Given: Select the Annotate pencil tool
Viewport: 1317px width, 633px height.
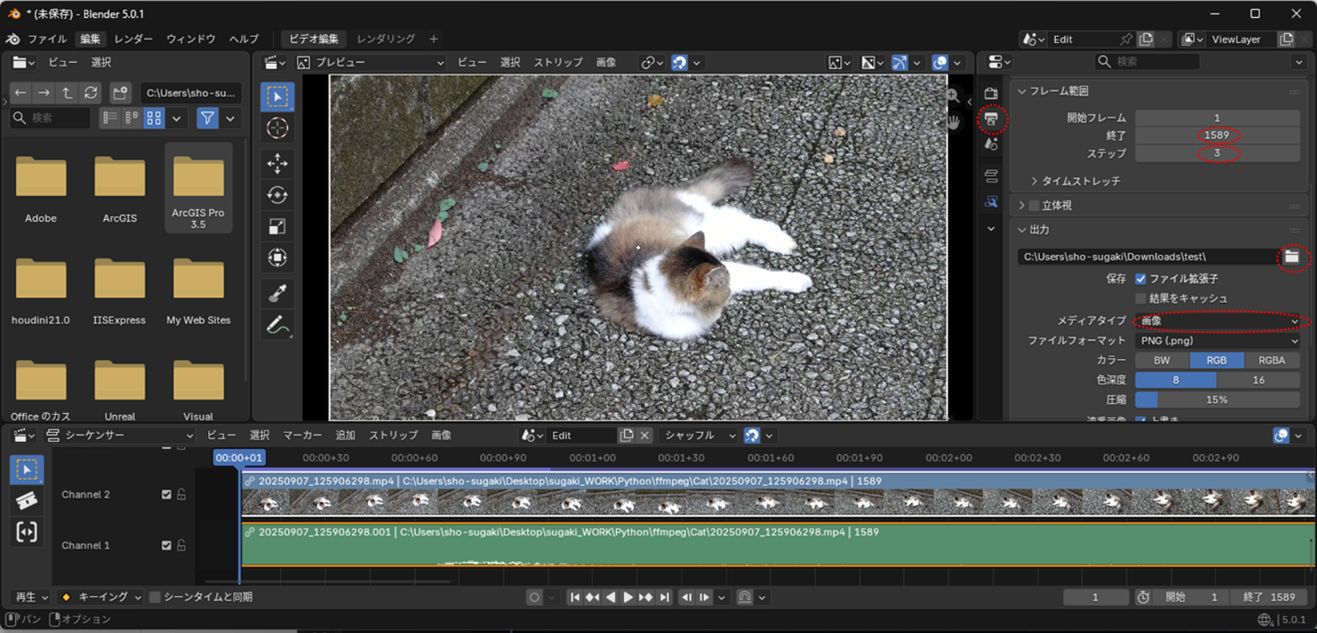Looking at the screenshot, I should pyautogui.click(x=277, y=324).
